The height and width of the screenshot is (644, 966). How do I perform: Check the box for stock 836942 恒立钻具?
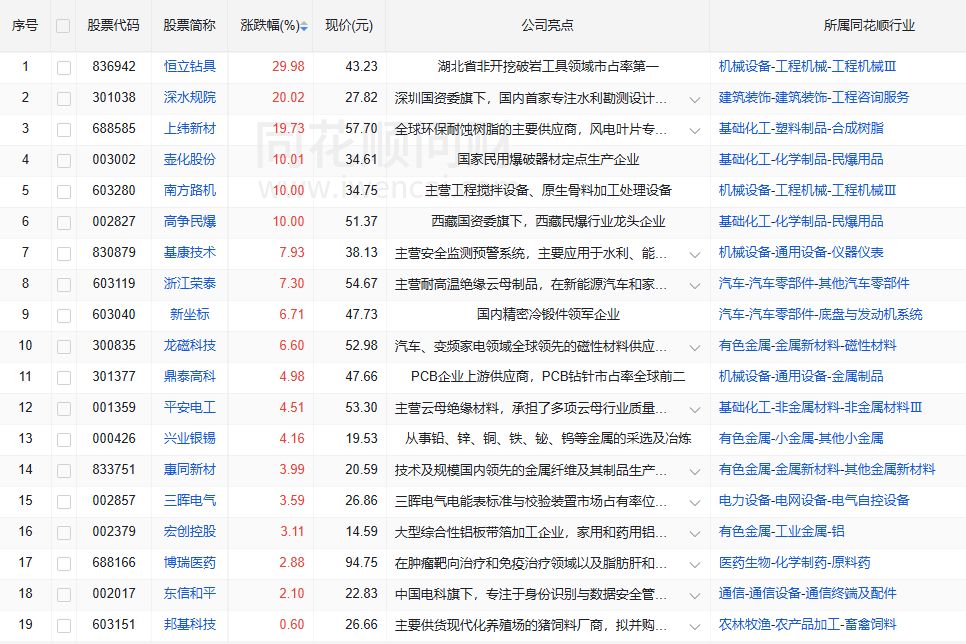(63, 67)
